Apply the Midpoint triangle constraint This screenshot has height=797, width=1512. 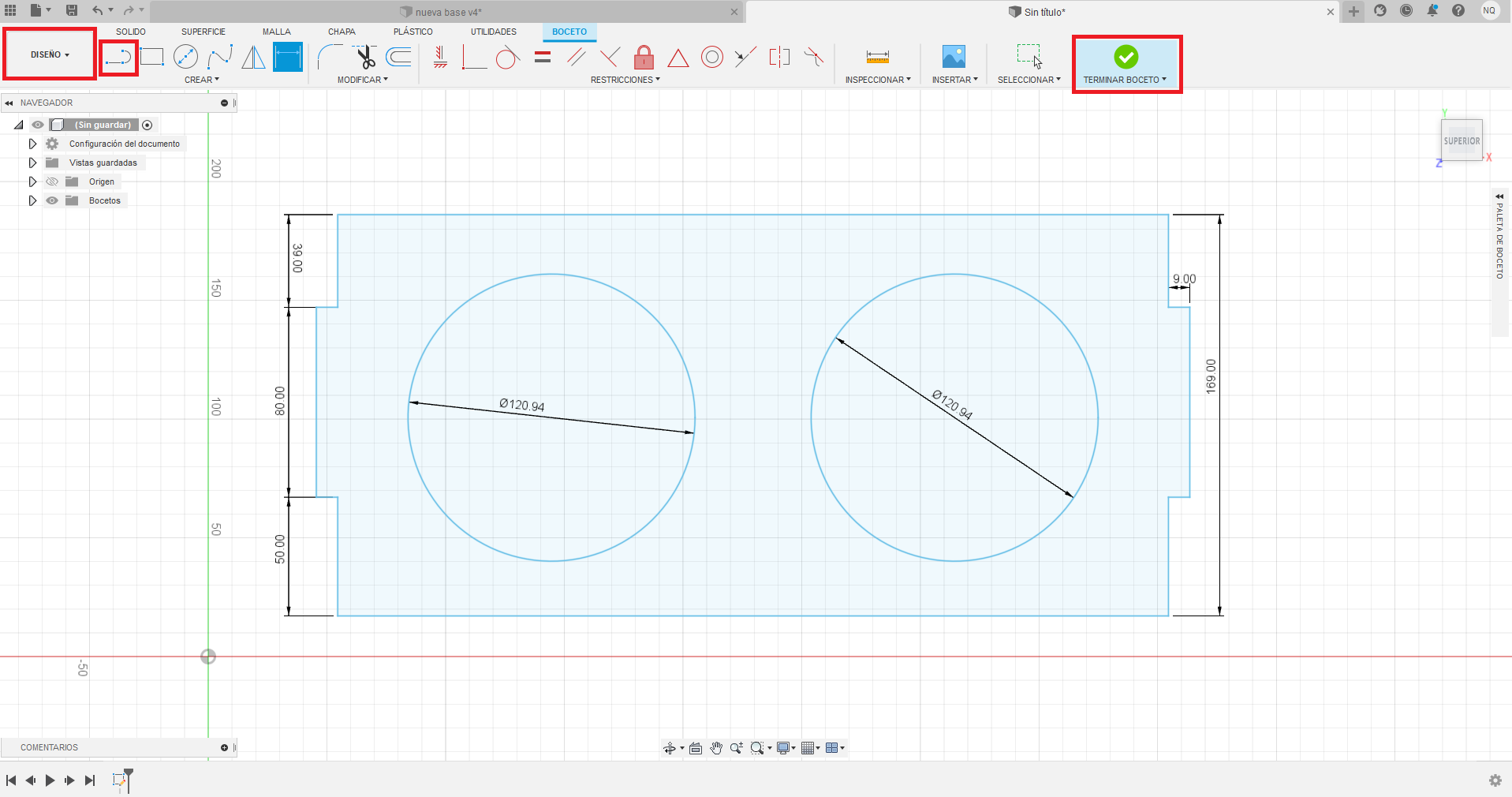click(678, 57)
